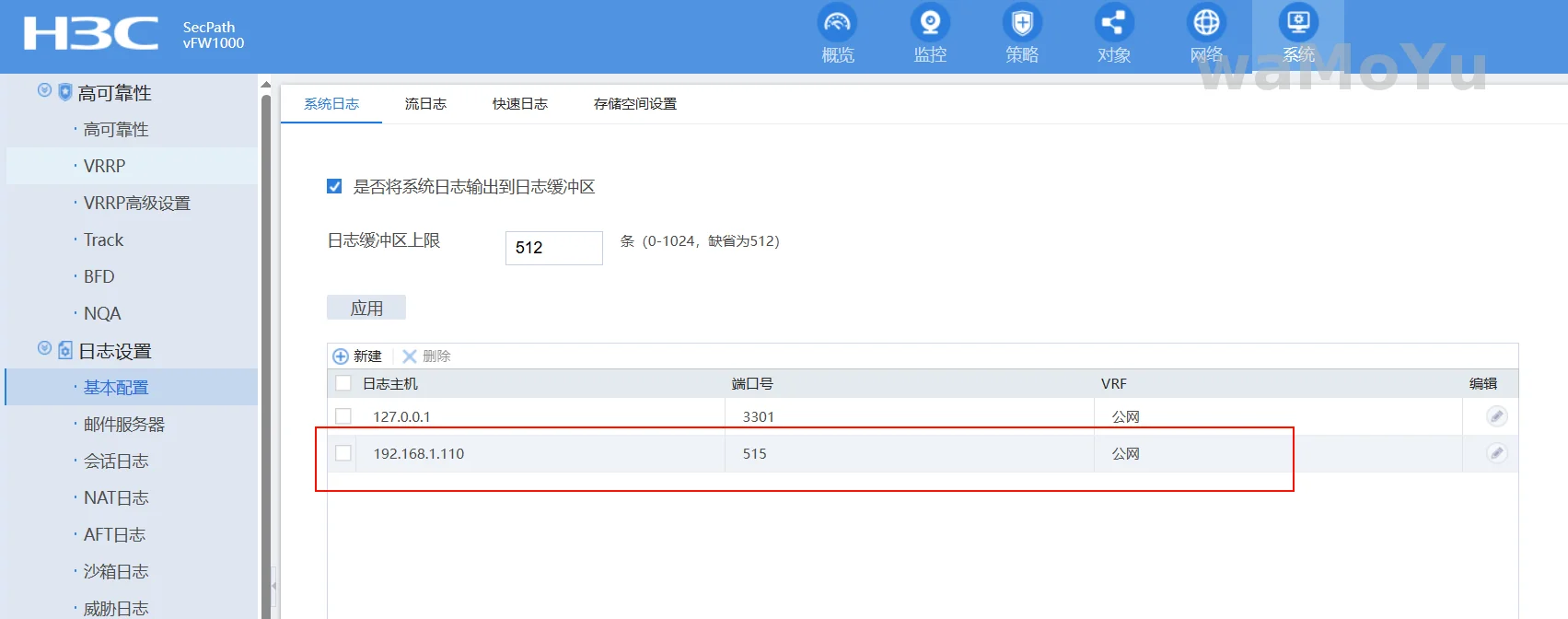
Task: Uncheck output system log to buffer option
Action: pos(335,187)
